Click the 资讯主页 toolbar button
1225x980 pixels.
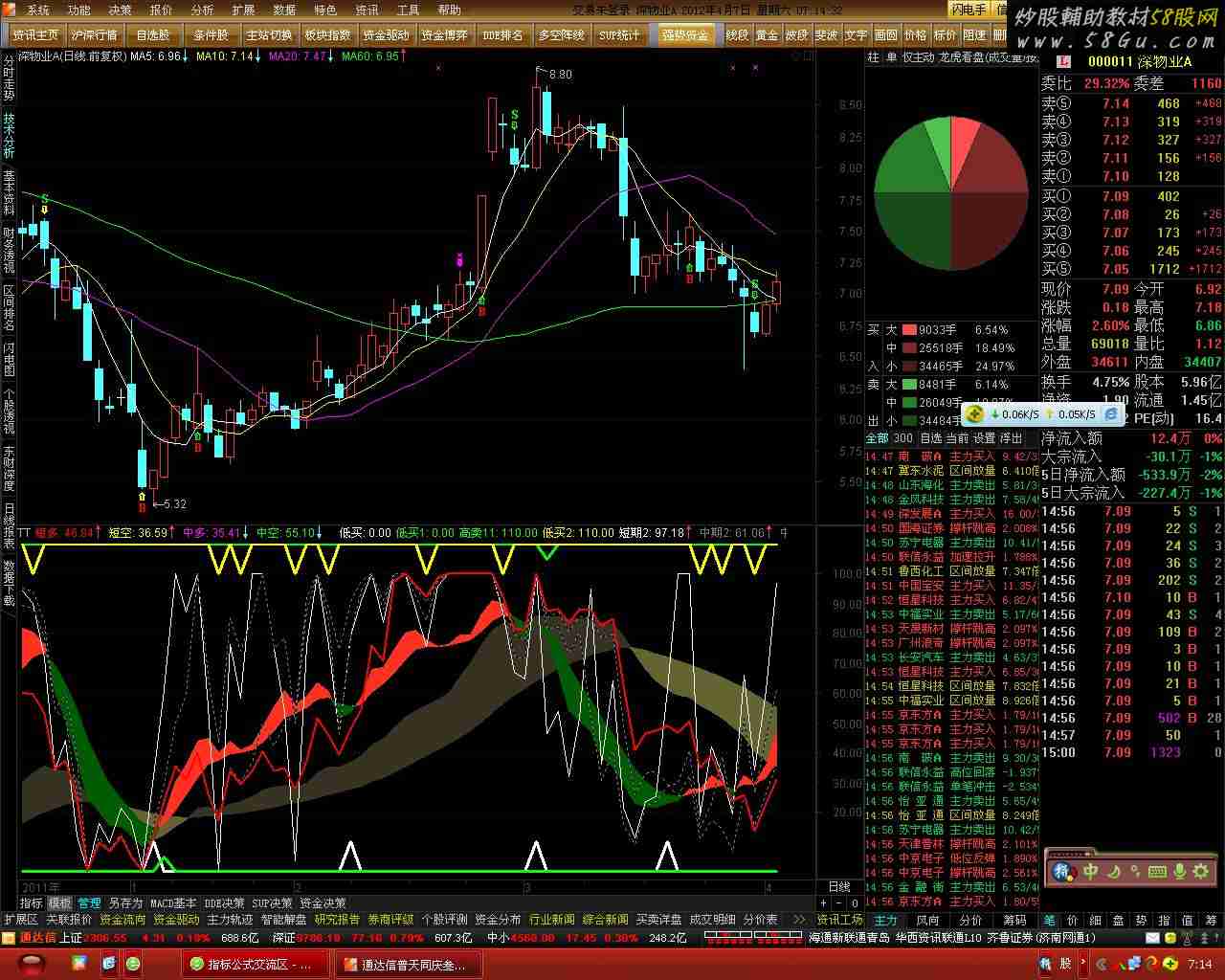(x=36, y=35)
